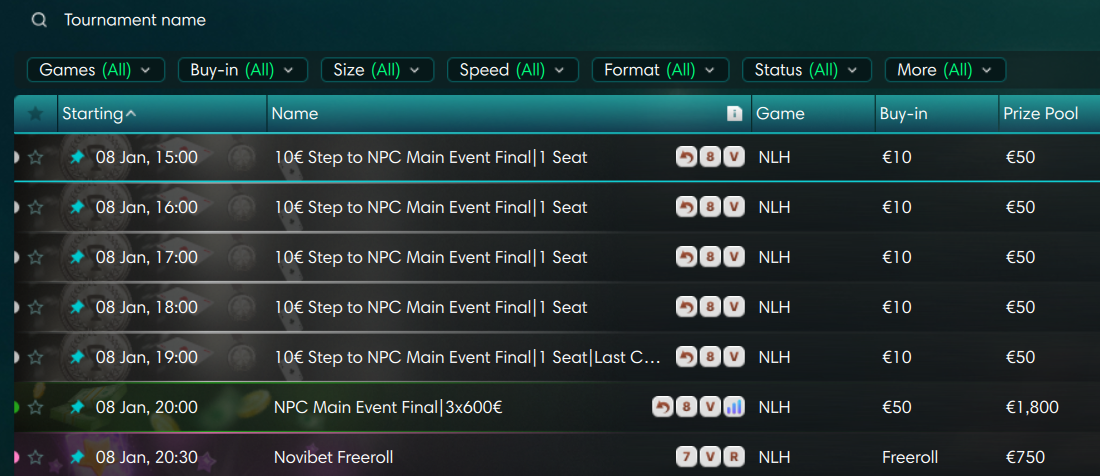1100x476 pixels.
Task: Click the bar chart icon on NPC Main Event Final
Action: click(734, 407)
